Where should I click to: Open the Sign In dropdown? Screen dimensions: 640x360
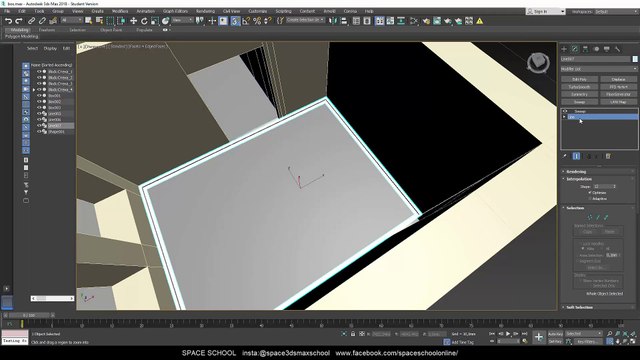[x=546, y=11]
